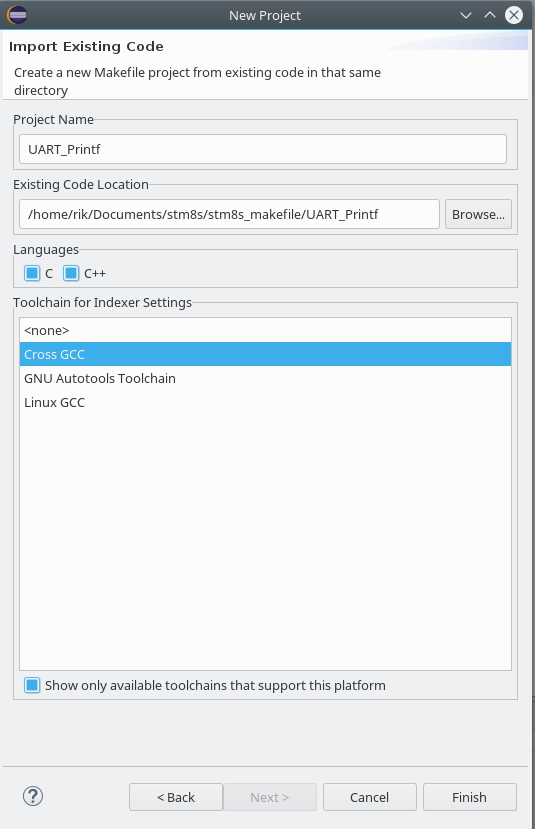Close the New Project dialog window

click(x=513, y=15)
